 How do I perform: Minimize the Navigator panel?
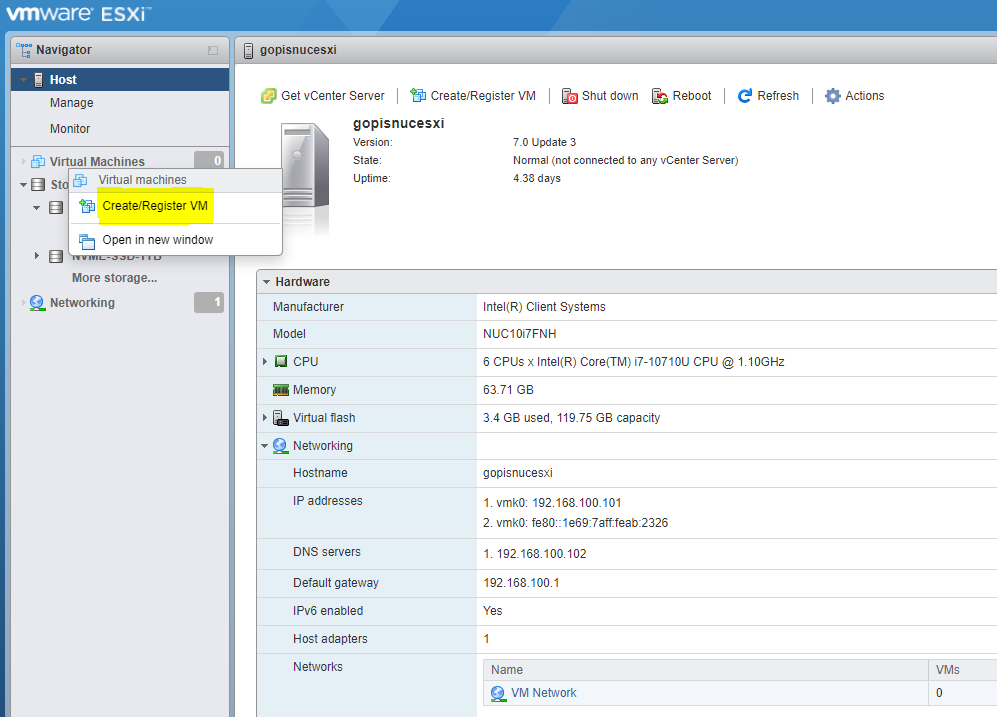coord(213,50)
